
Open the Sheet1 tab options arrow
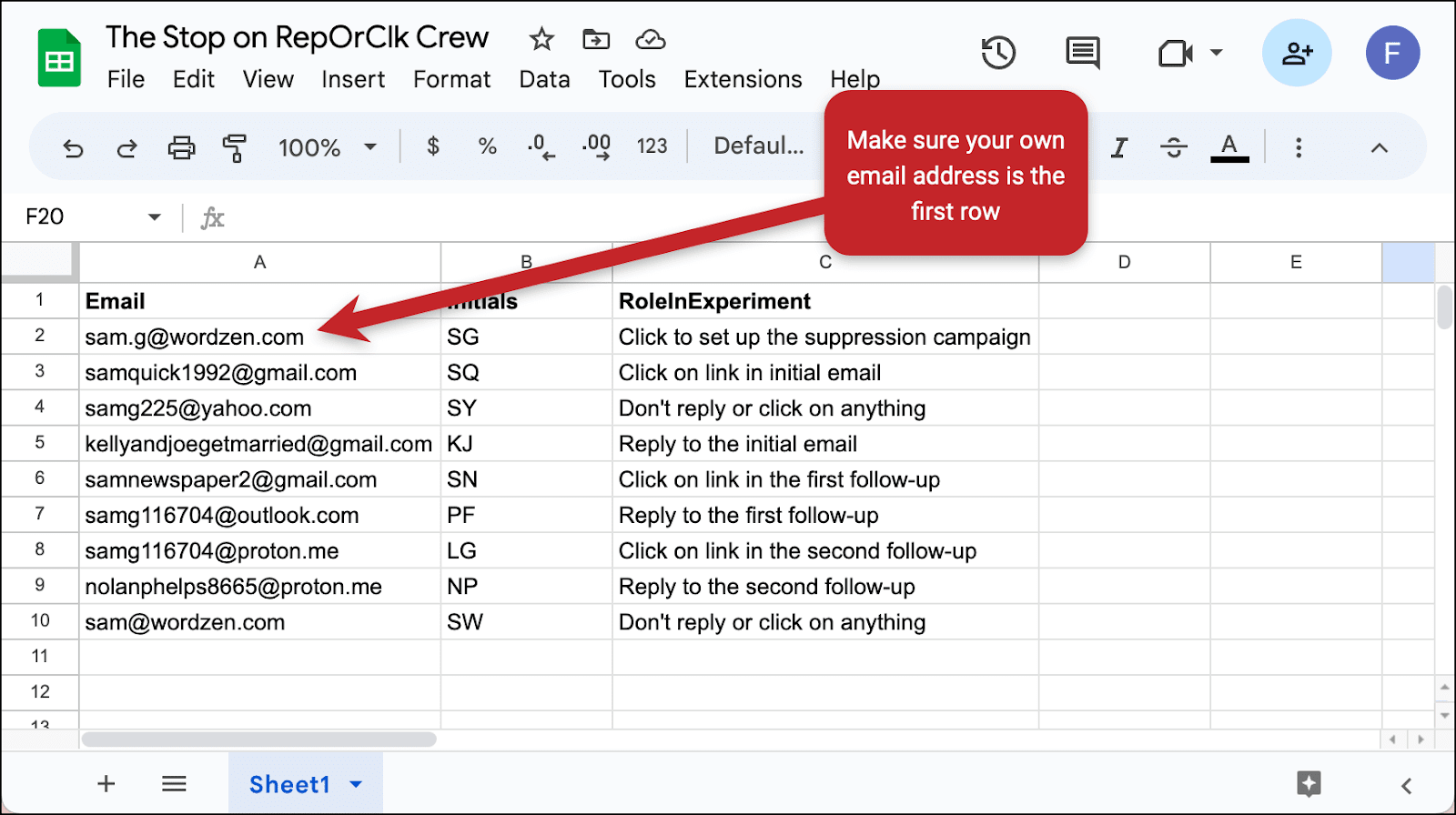pyautogui.click(x=356, y=784)
